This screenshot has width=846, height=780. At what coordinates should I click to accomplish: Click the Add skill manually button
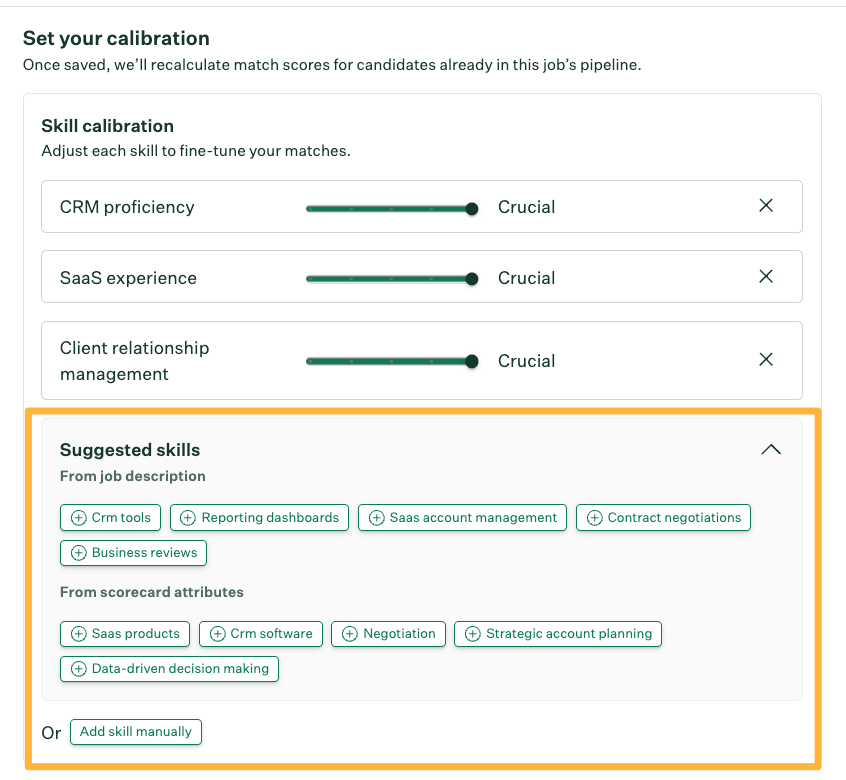(x=135, y=731)
